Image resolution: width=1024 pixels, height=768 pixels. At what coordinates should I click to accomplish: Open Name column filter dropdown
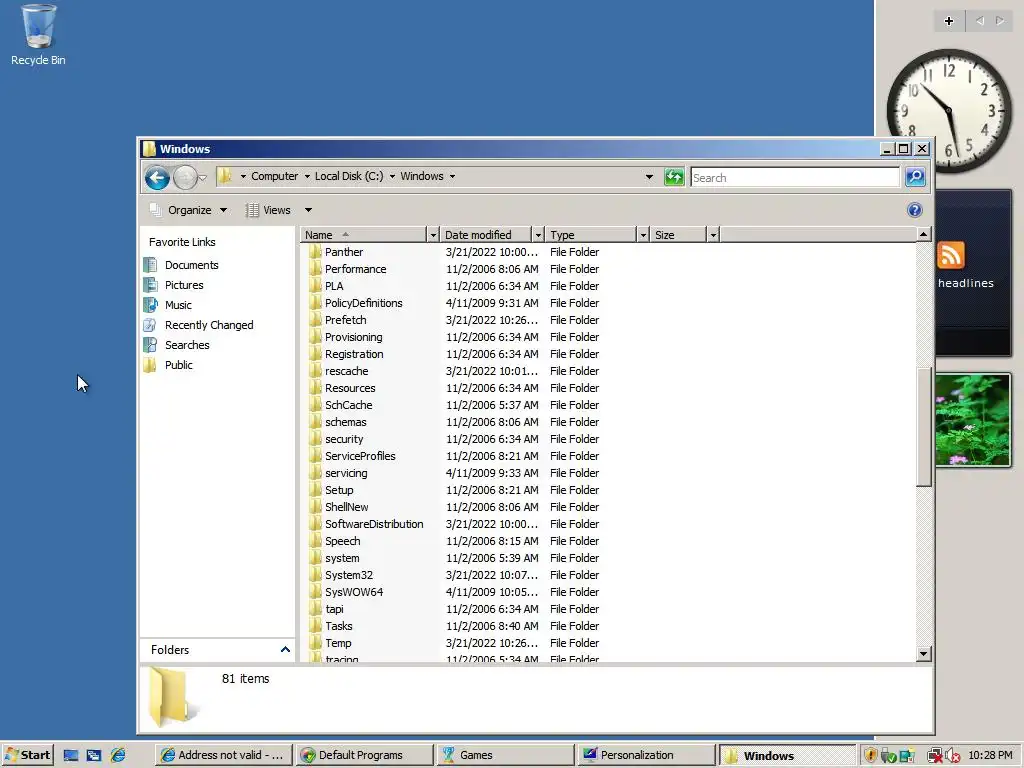[432, 235]
